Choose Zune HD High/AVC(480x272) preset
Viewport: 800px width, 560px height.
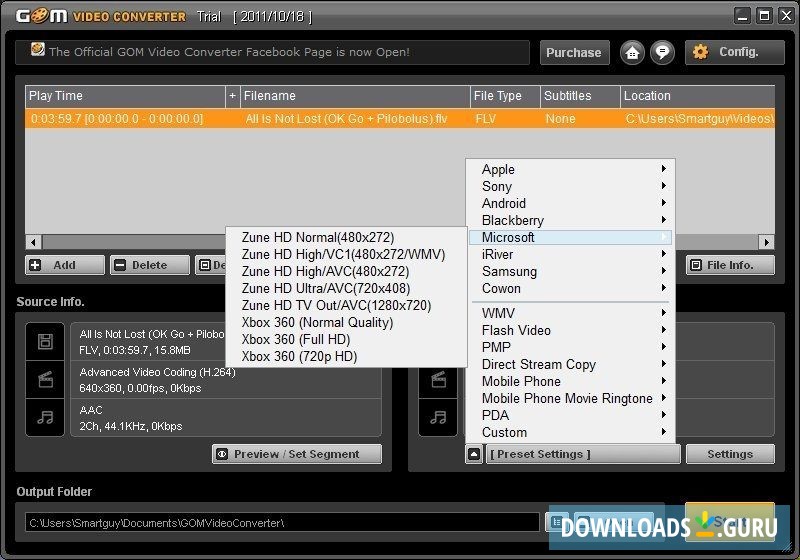click(346, 271)
